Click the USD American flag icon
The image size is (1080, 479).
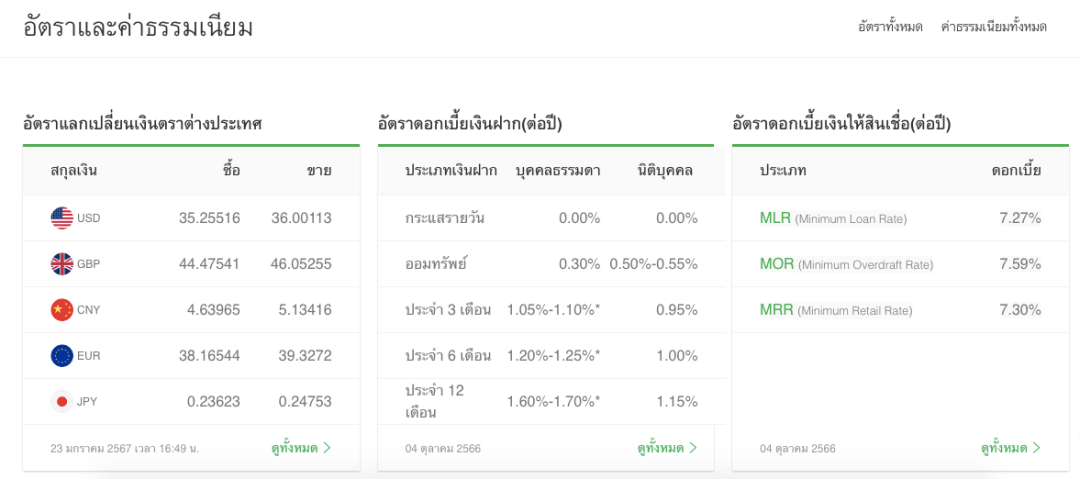tap(62, 218)
